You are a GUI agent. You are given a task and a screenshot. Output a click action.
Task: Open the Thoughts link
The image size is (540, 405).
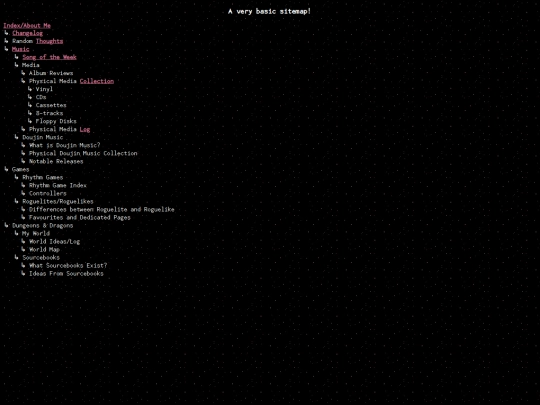(x=50, y=41)
